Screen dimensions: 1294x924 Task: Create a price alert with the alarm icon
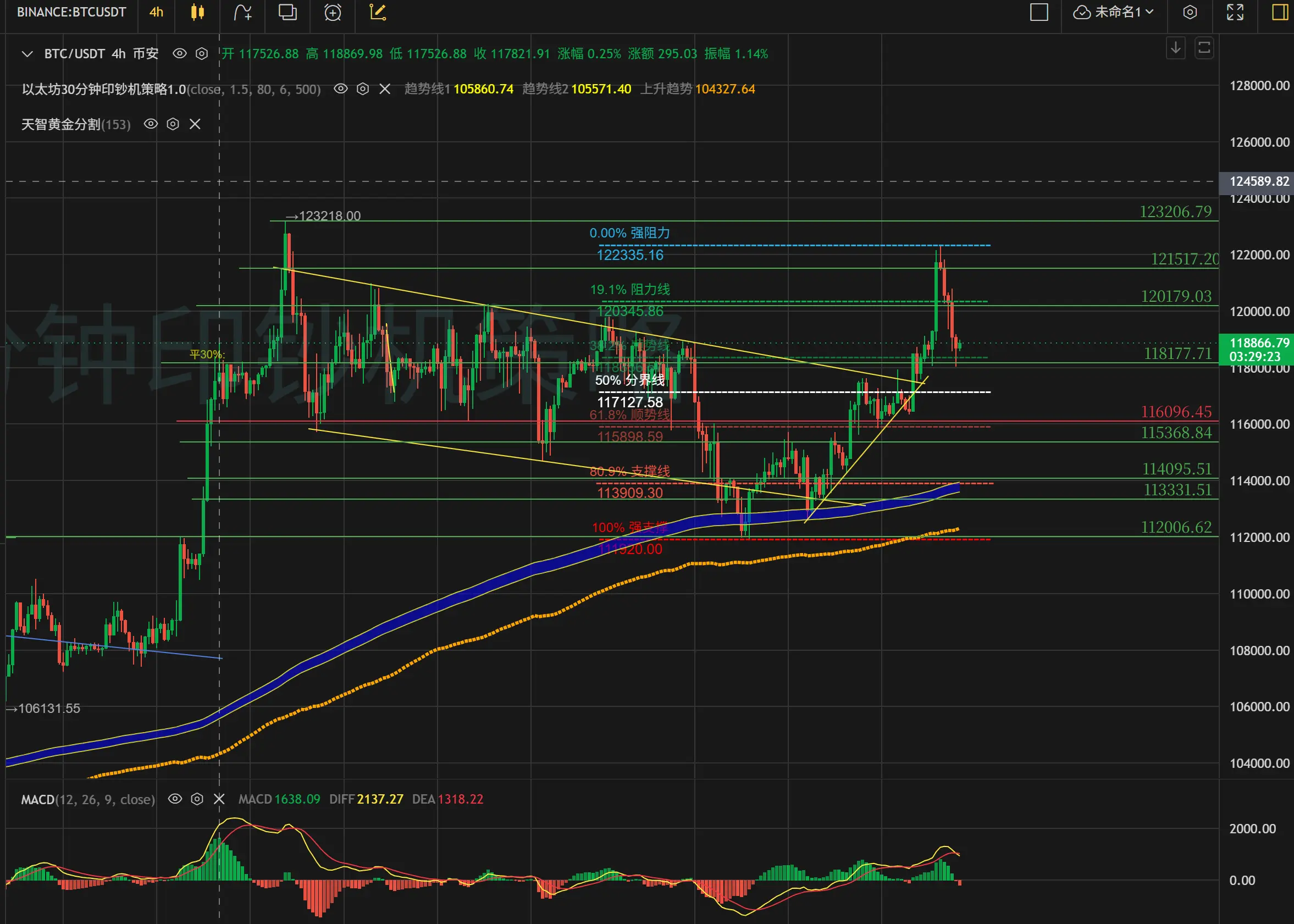[333, 12]
